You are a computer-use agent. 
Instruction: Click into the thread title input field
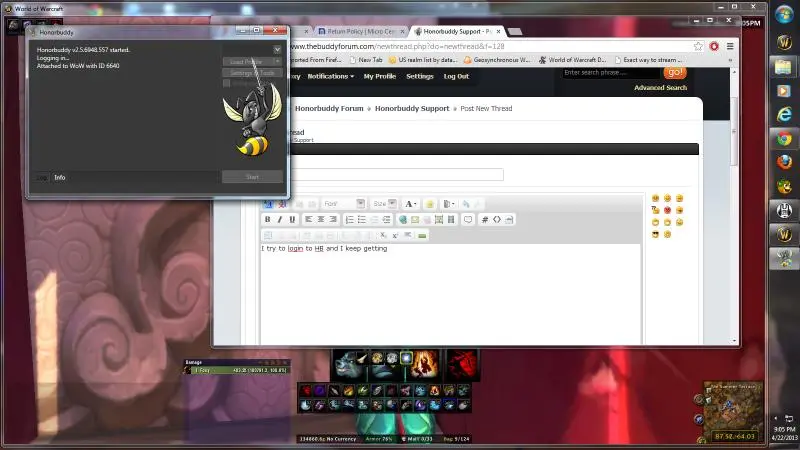(397, 174)
